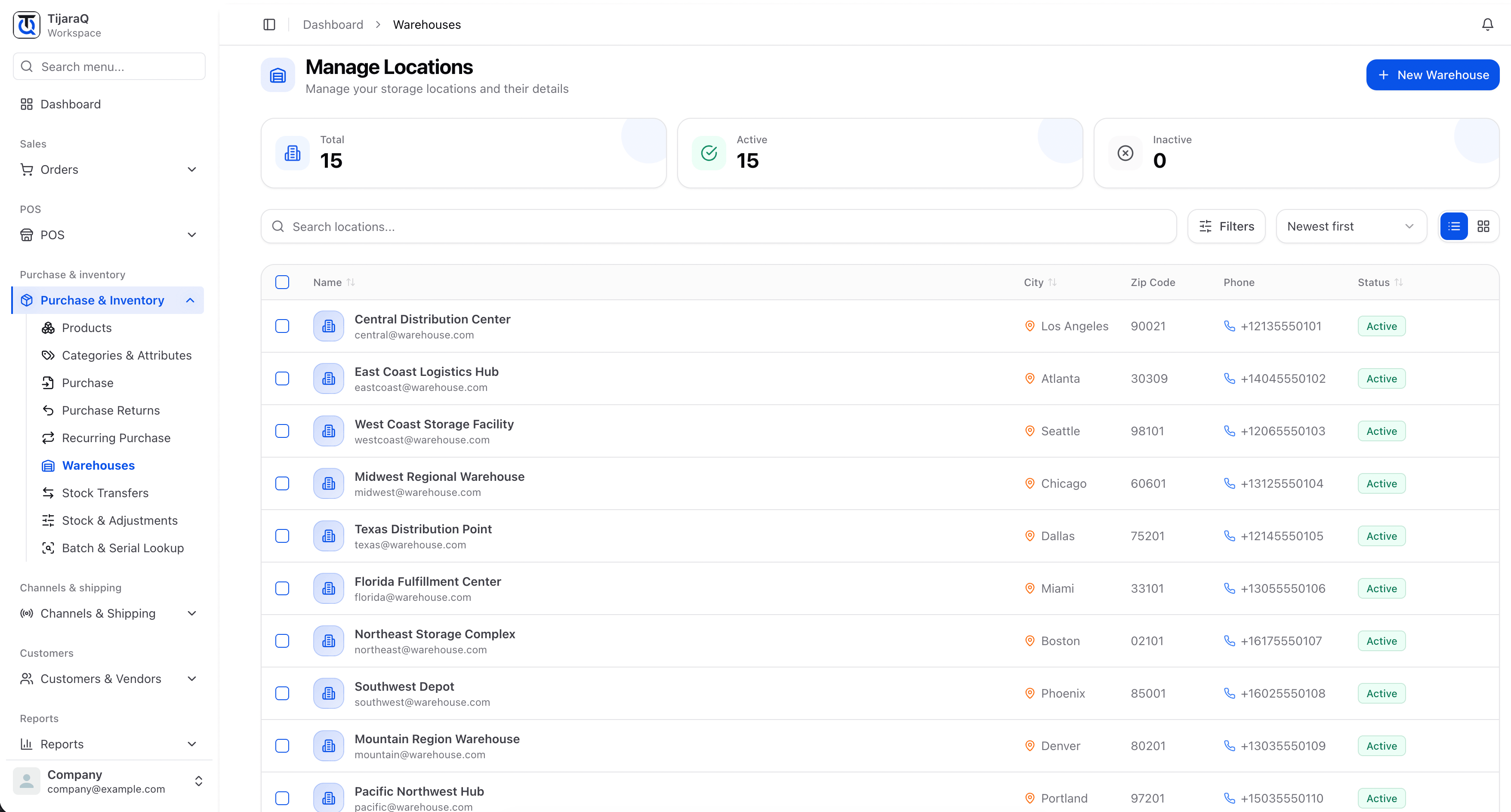Open the Company account switcher

(108, 781)
